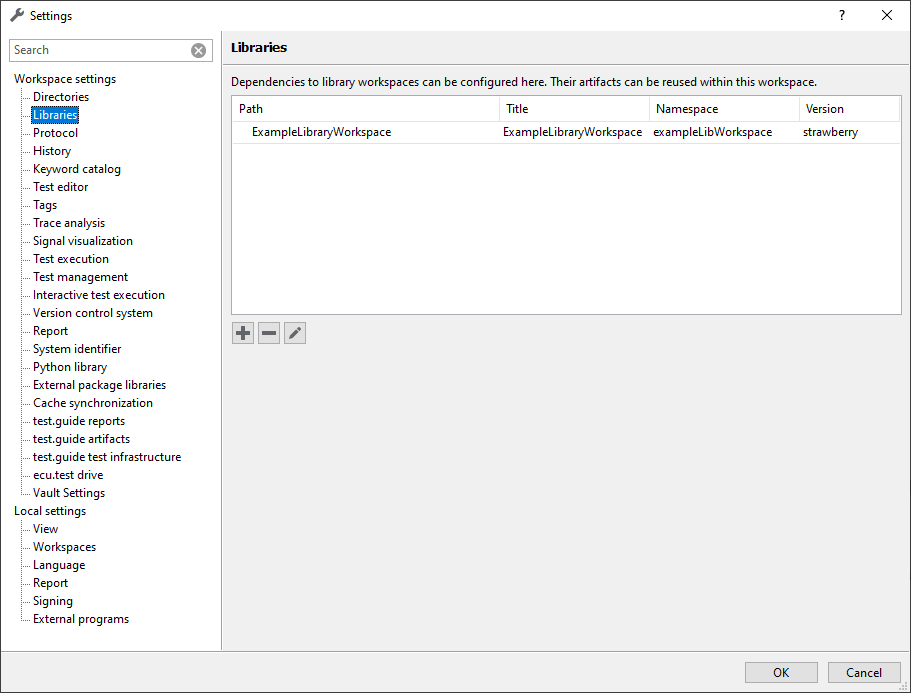Open the Protocol settings page
The width and height of the screenshot is (911, 693).
pyautogui.click(x=55, y=133)
